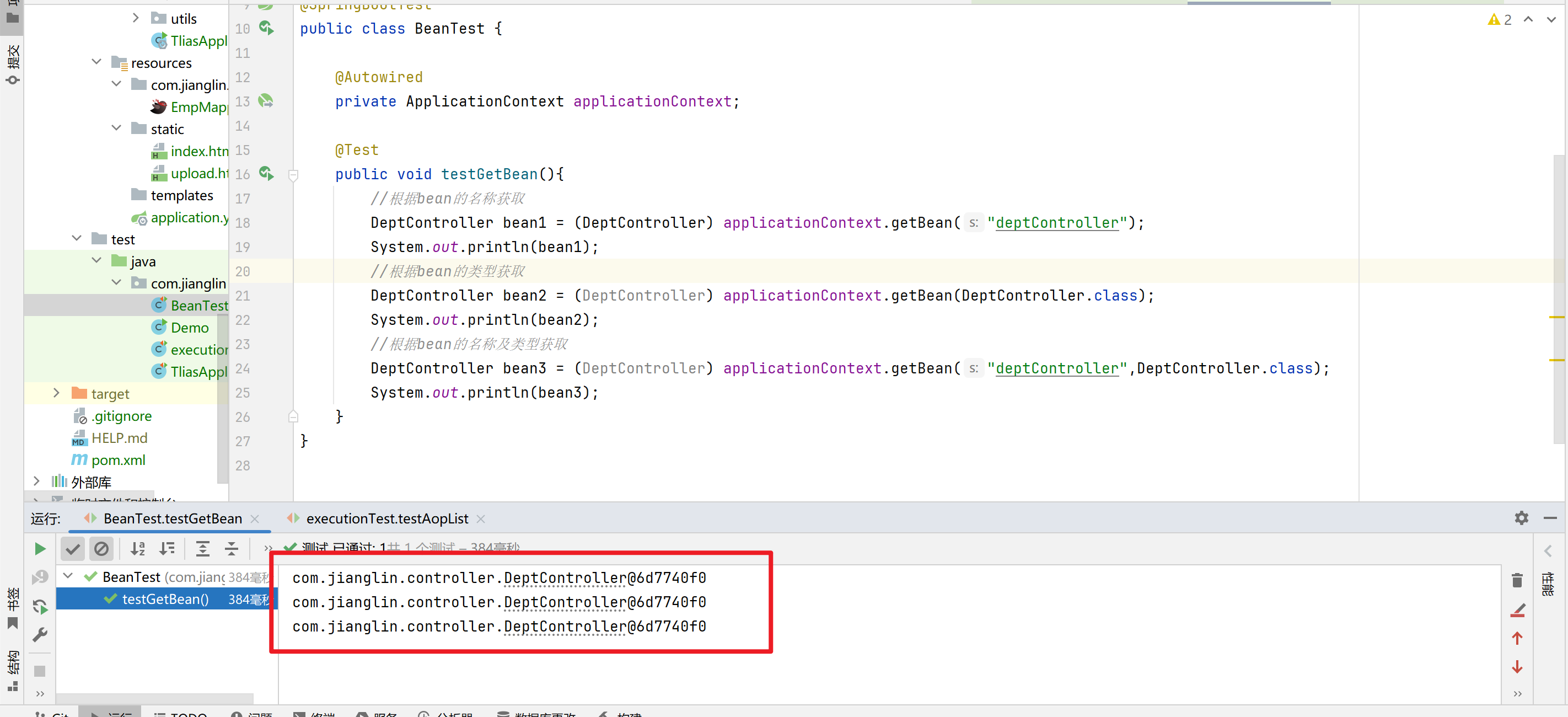Collapse the static folder
Image resolution: width=1568 pixels, height=717 pixels.
coord(116,128)
